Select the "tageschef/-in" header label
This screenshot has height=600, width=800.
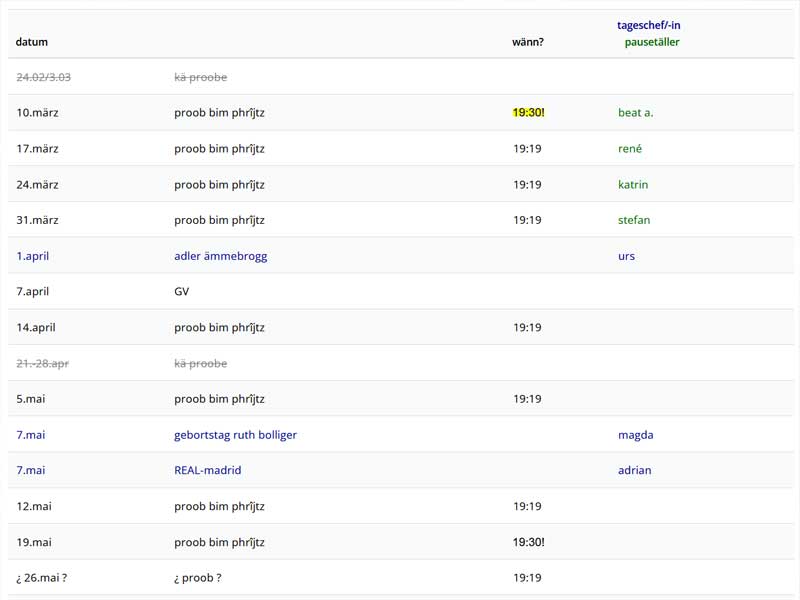pyautogui.click(x=649, y=25)
